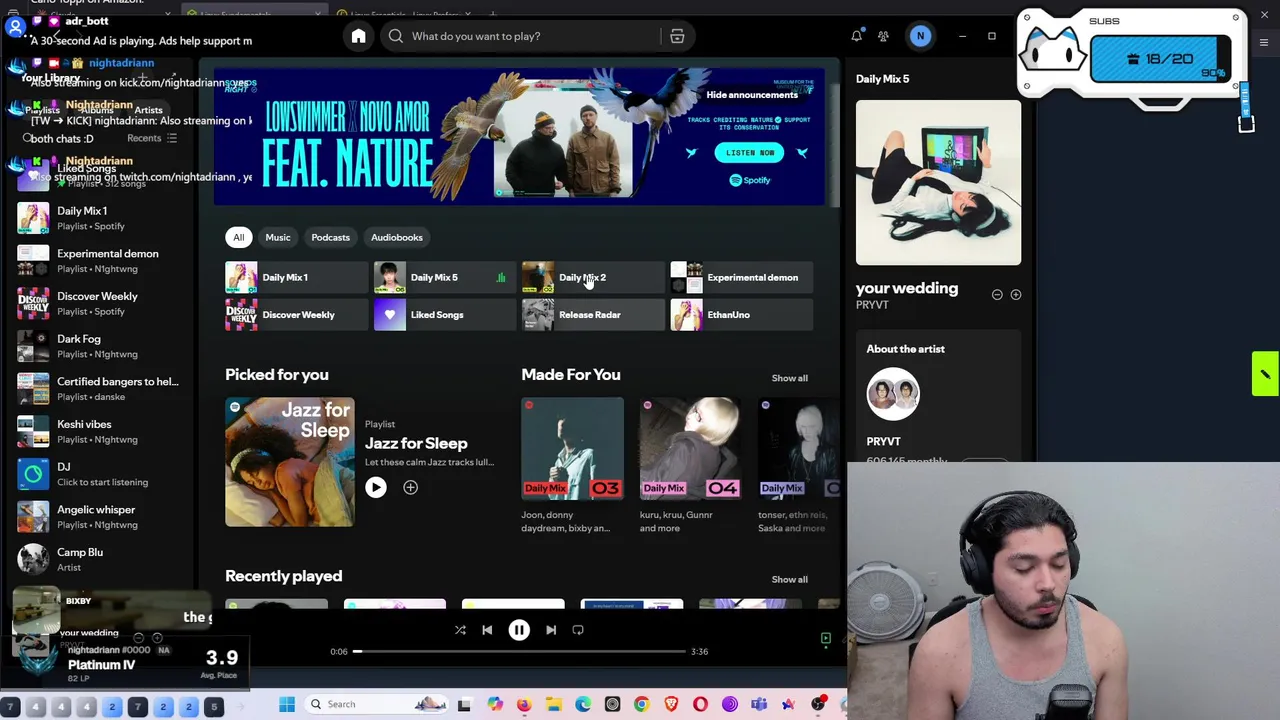Open the Daily Mix 5 quick tile
1280x720 pixels.
[444, 277]
